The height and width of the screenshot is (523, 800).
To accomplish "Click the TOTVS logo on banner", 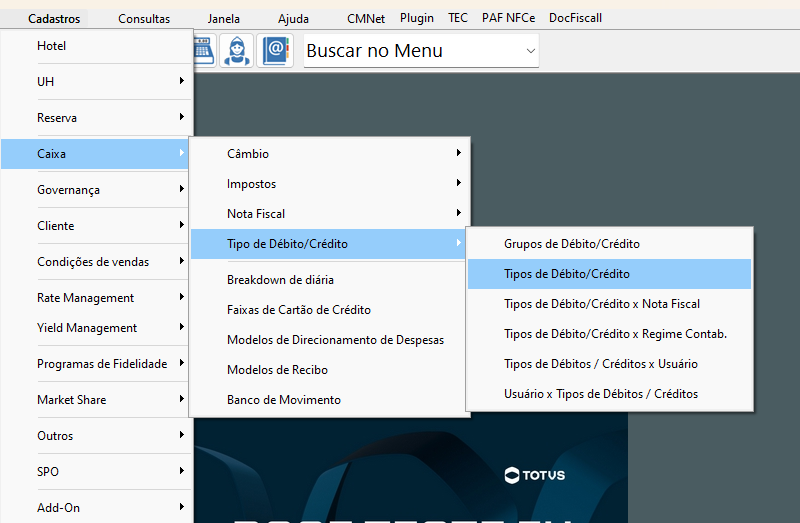I will (x=535, y=475).
